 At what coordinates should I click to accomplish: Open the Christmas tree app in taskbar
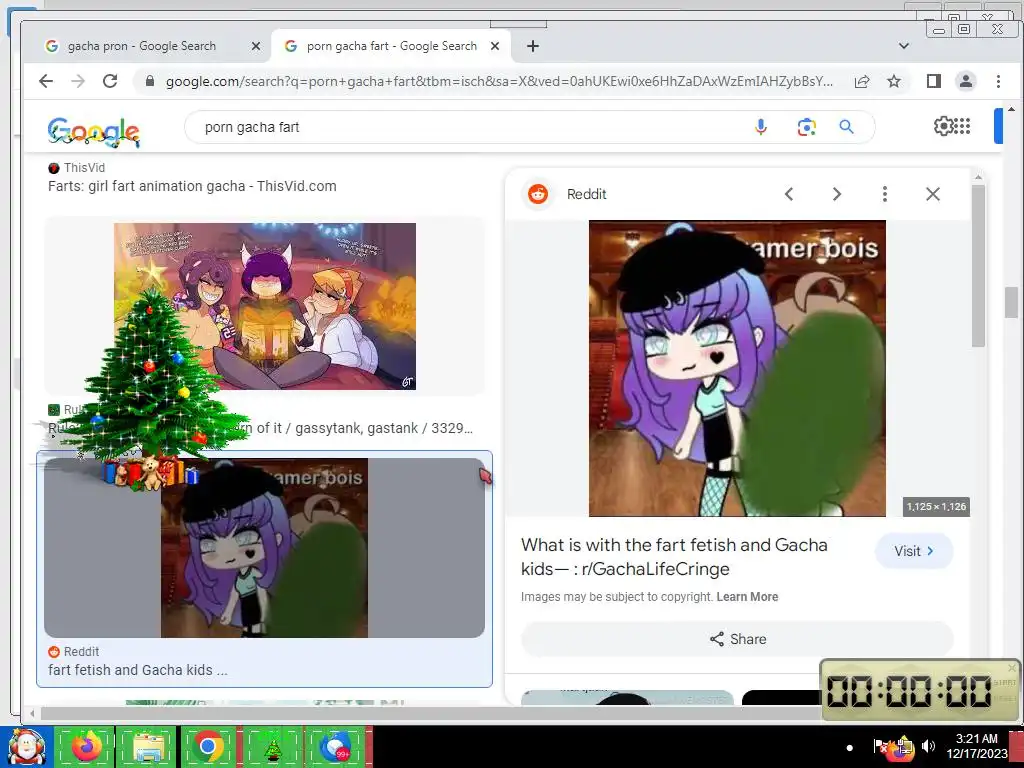pyautogui.click(x=272, y=746)
